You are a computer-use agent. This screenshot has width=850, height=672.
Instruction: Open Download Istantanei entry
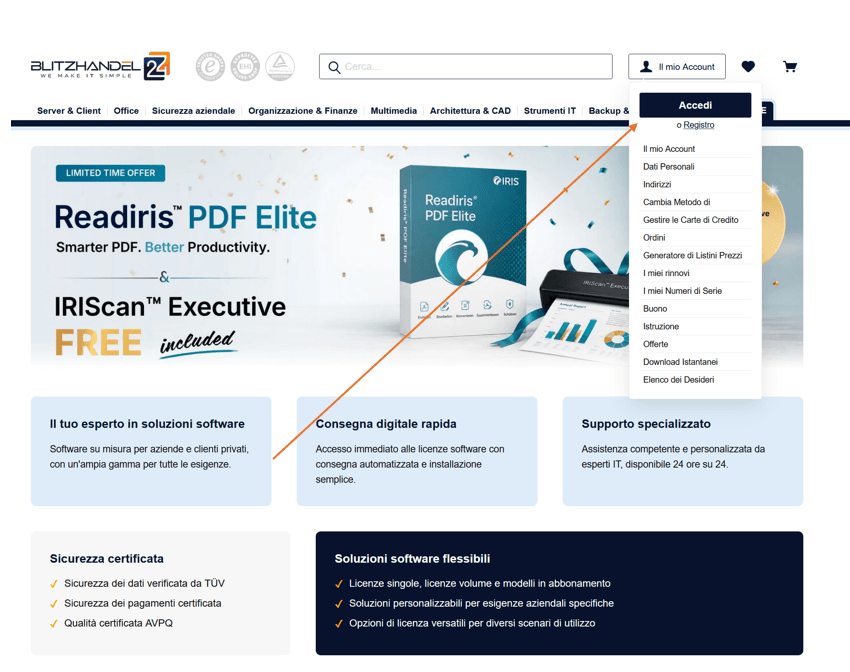coord(680,362)
